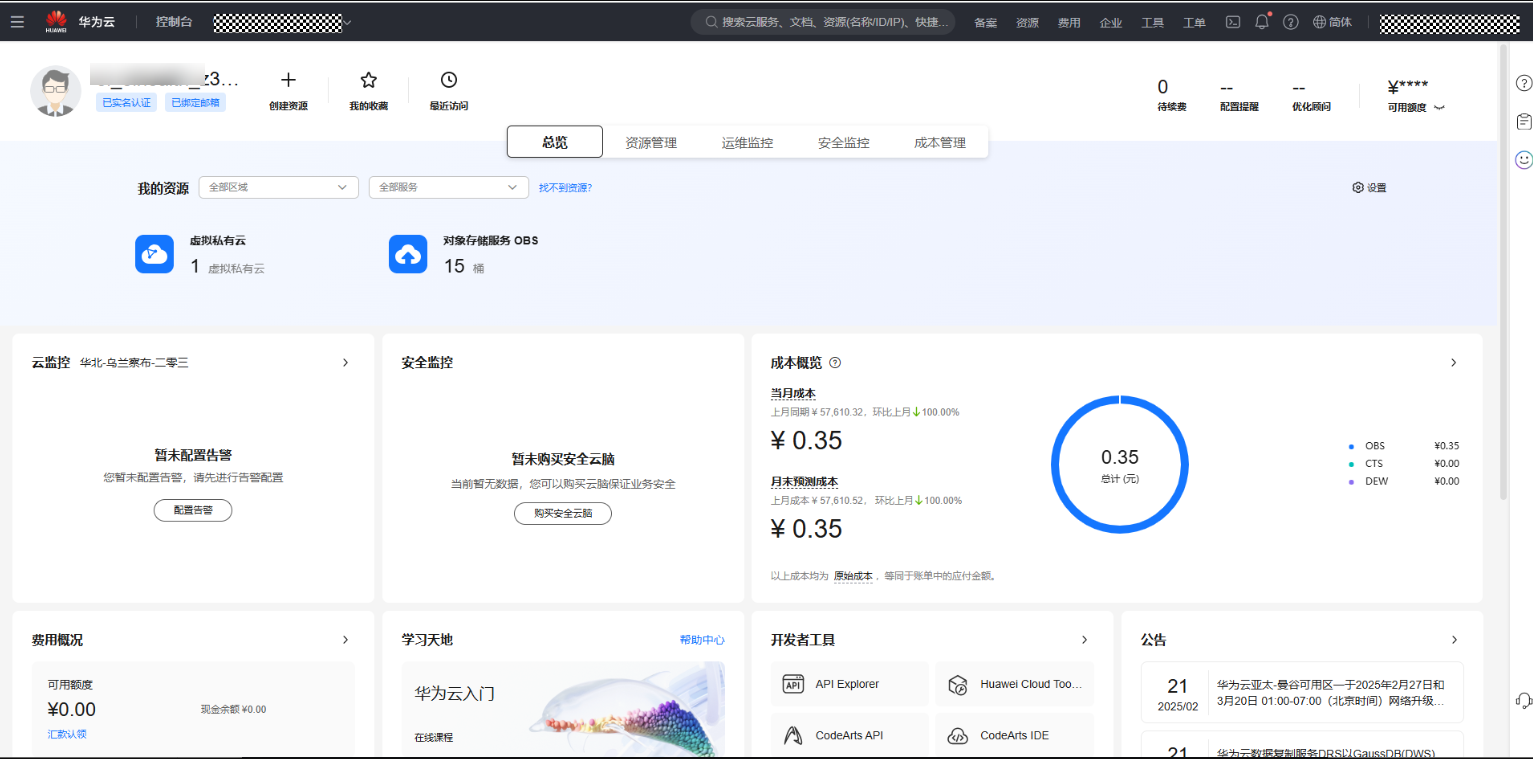The image size is (1533, 759).
Task: Expand the 全部服务 service dropdown
Action: [449, 187]
